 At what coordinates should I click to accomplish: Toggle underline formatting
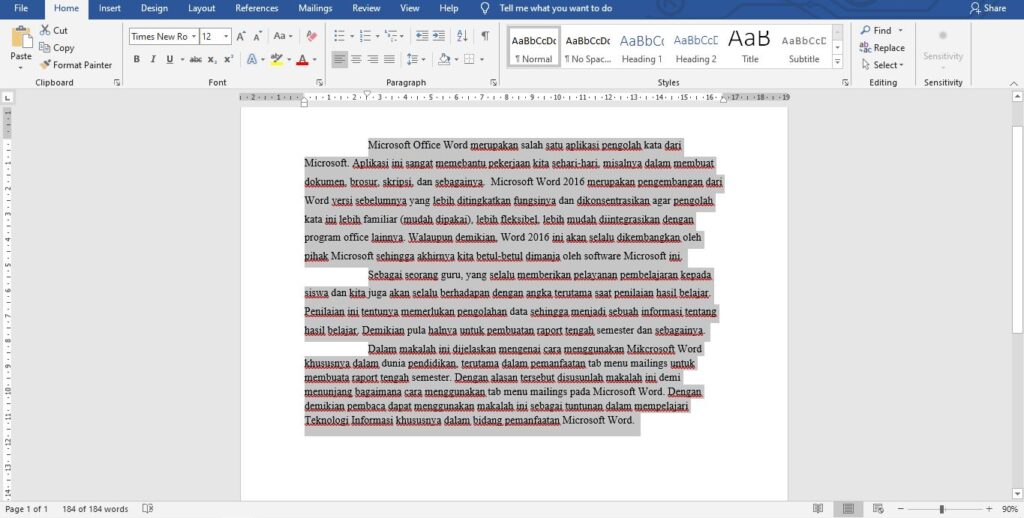pos(170,59)
